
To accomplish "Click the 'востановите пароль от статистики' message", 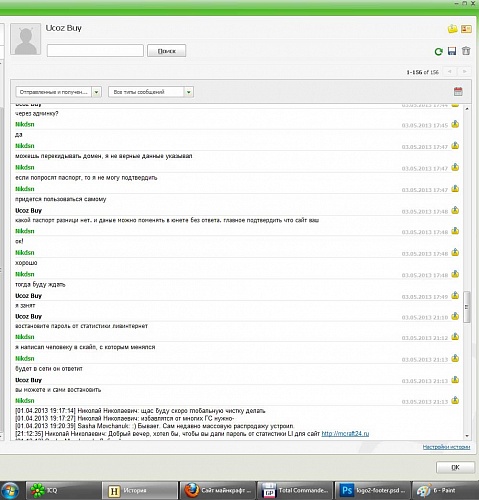I will tap(81, 326).
